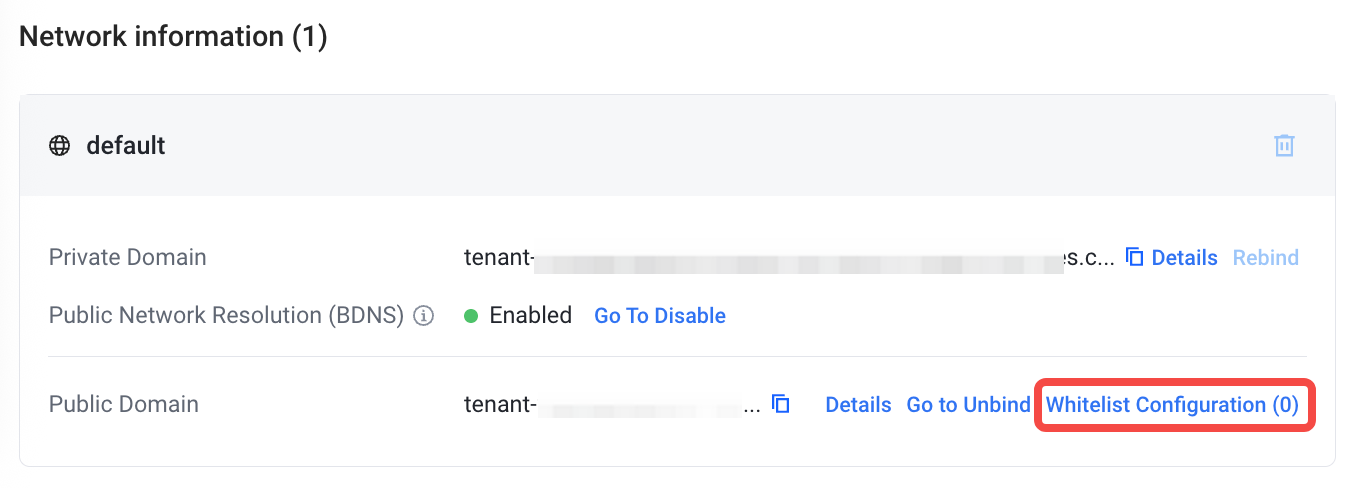The height and width of the screenshot is (488, 1354).
Task: Click Go to Unbind for Public Domain
Action: pyautogui.click(x=968, y=405)
